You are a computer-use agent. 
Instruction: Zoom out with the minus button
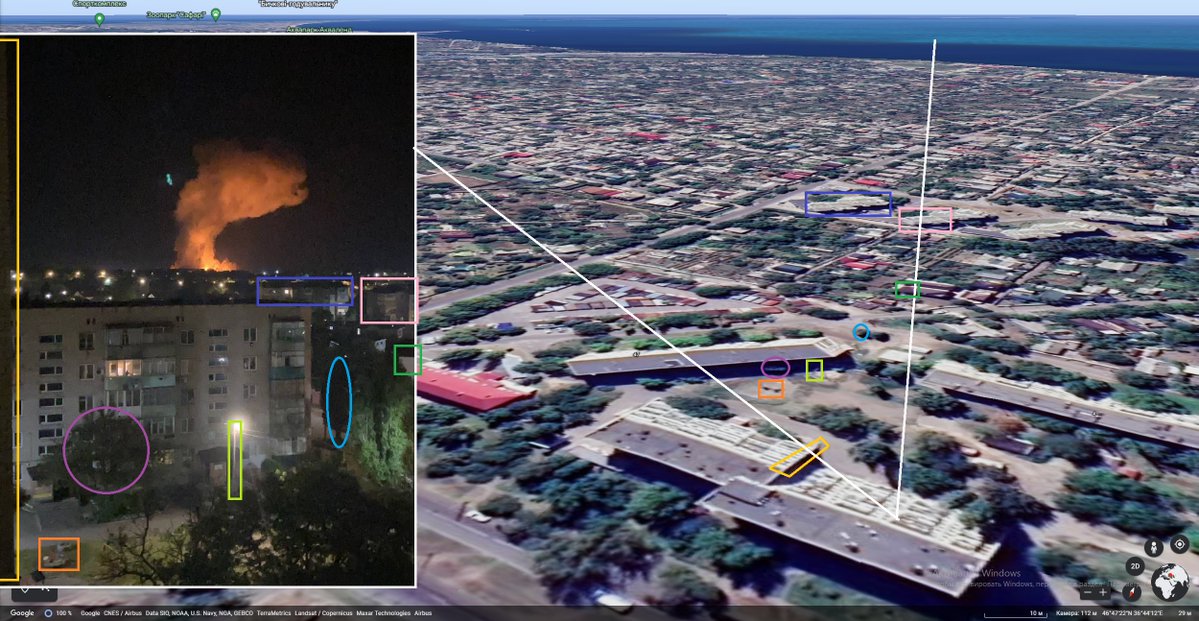click(1087, 593)
